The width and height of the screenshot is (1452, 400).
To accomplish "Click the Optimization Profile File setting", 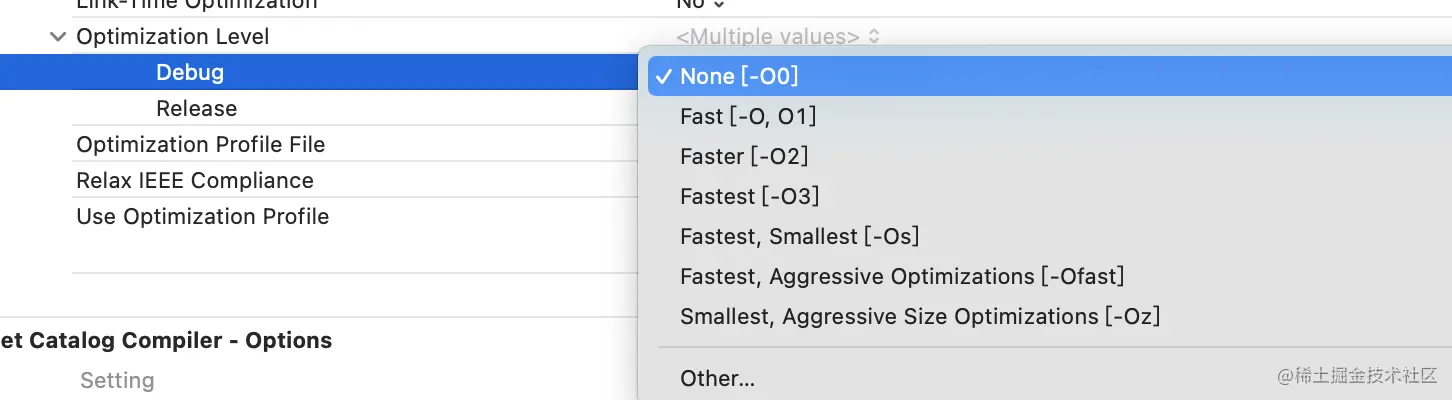I will click(x=200, y=145).
